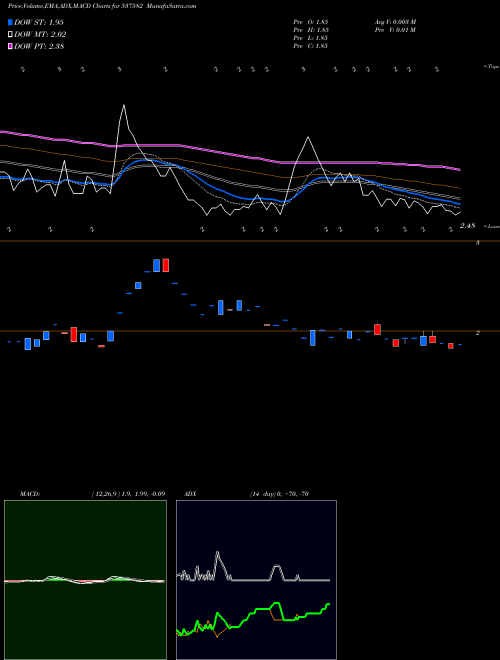Click the 'Pre H: 1.85' high value
Viewport: 500px width, 660px height.
click(311, 30)
